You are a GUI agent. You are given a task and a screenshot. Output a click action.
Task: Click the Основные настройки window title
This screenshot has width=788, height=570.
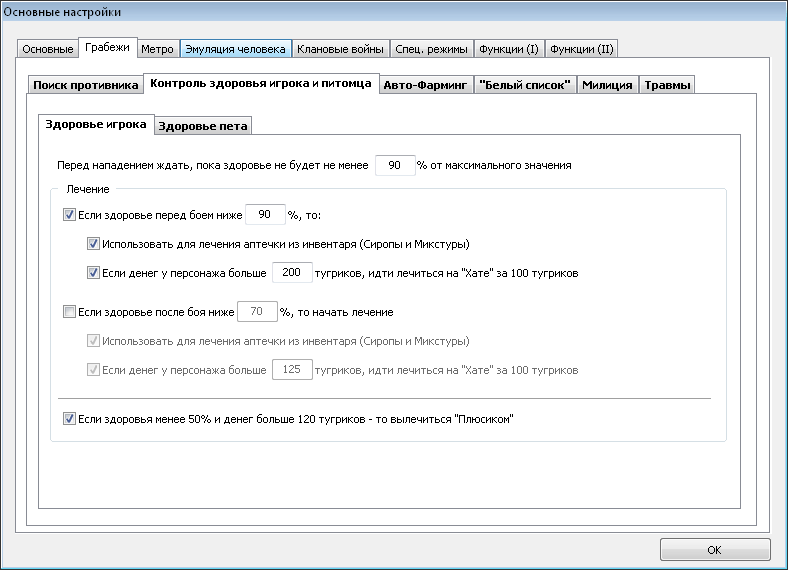coord(62,12)
